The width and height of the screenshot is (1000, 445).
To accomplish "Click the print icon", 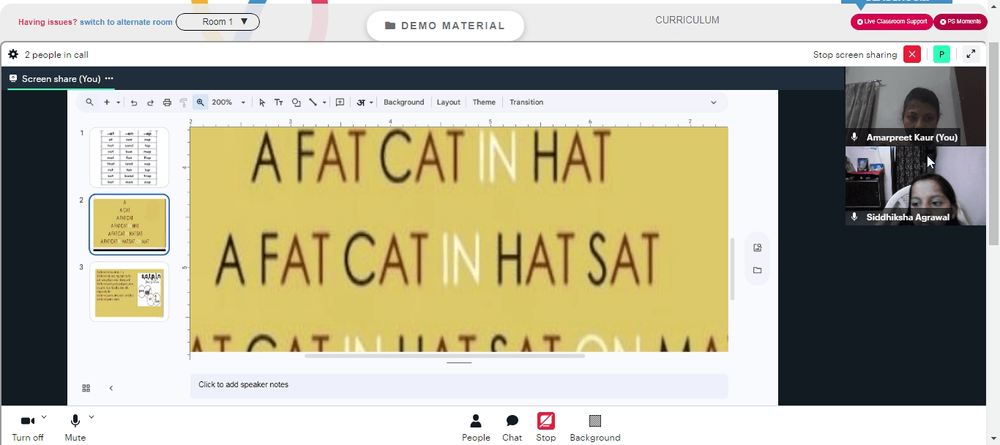I will point(167,102).
